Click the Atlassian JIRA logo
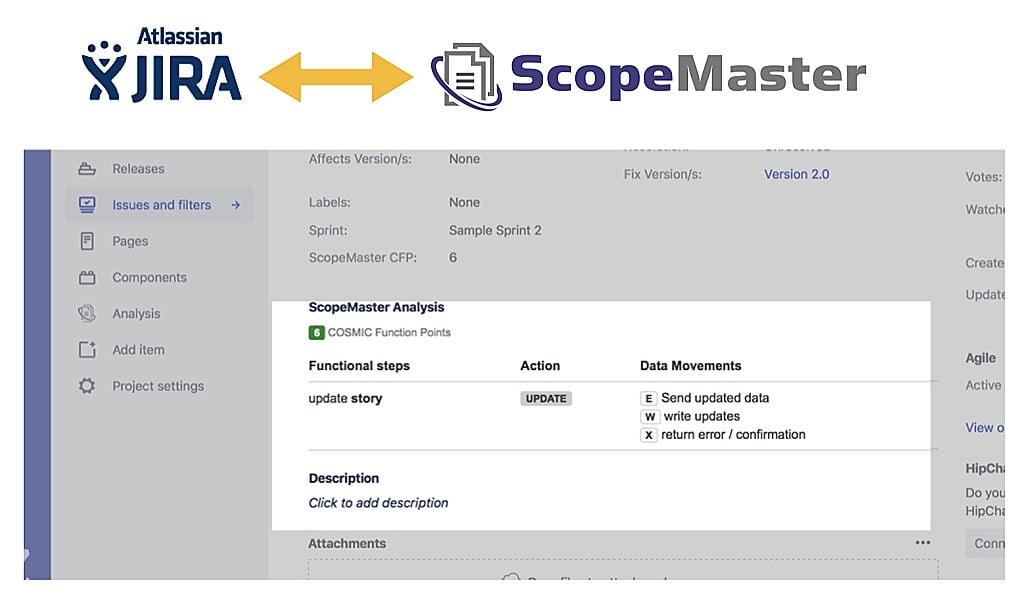The height and width of the screenshot is (609, 1024). 162,68
